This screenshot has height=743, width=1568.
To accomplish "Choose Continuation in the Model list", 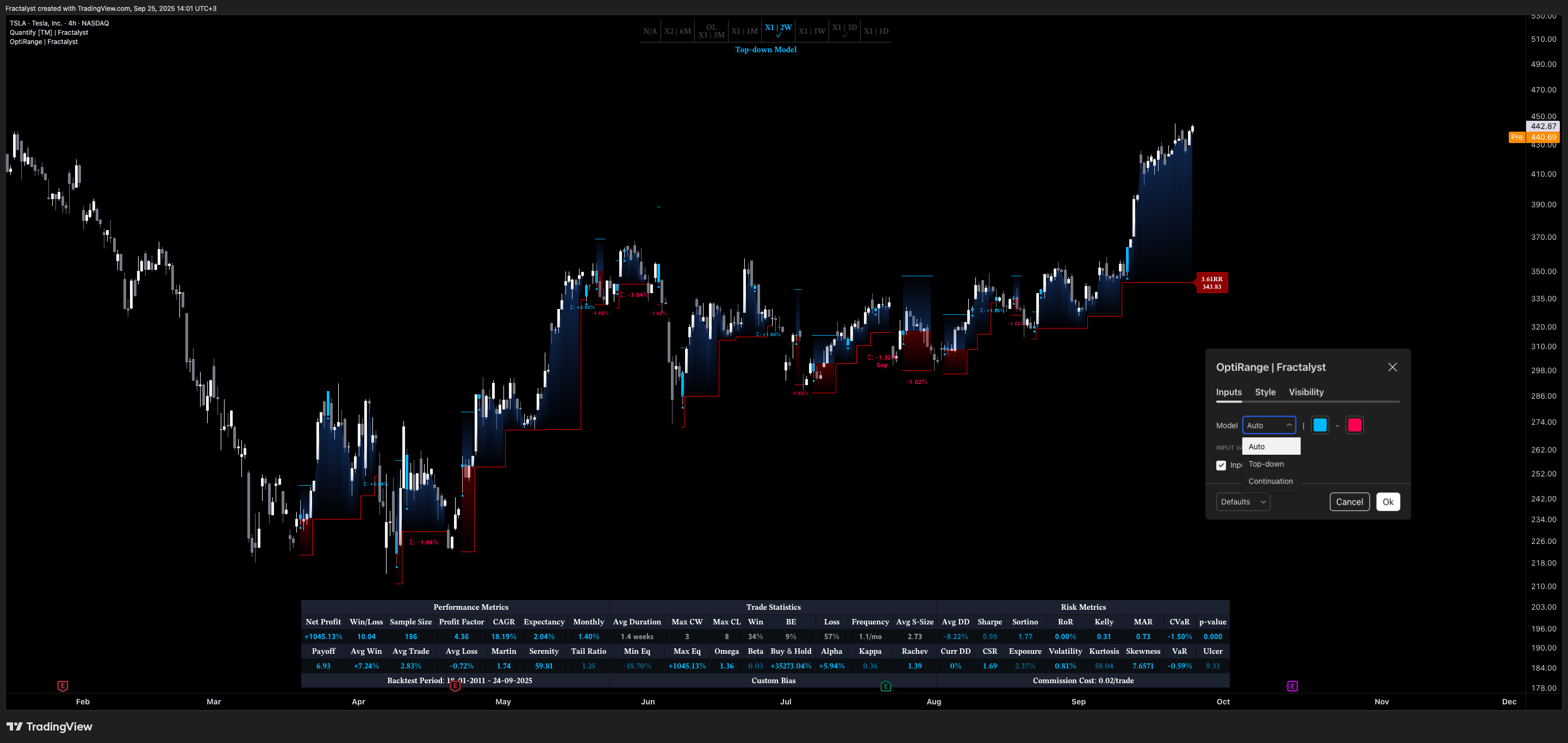I will pyautogui.click(x=1271, y=481).
